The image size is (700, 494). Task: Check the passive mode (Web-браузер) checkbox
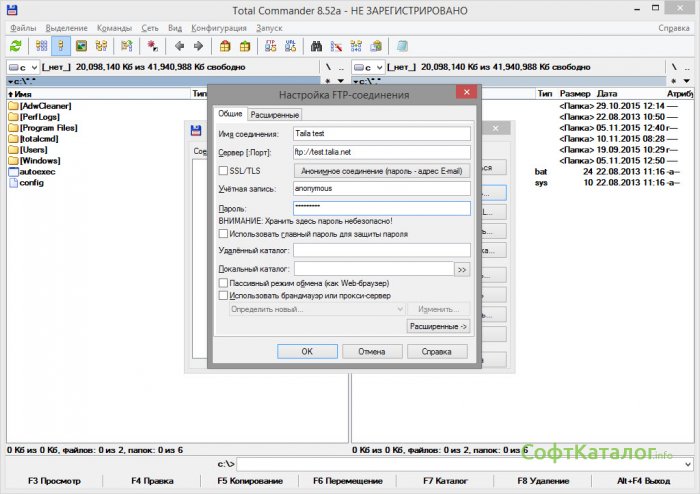223,284
